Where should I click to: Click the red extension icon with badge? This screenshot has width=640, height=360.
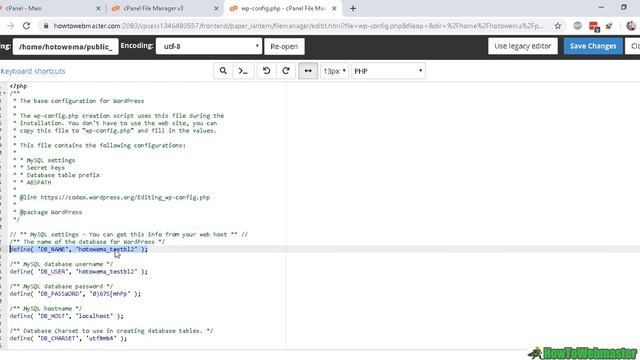pos(594,27)
